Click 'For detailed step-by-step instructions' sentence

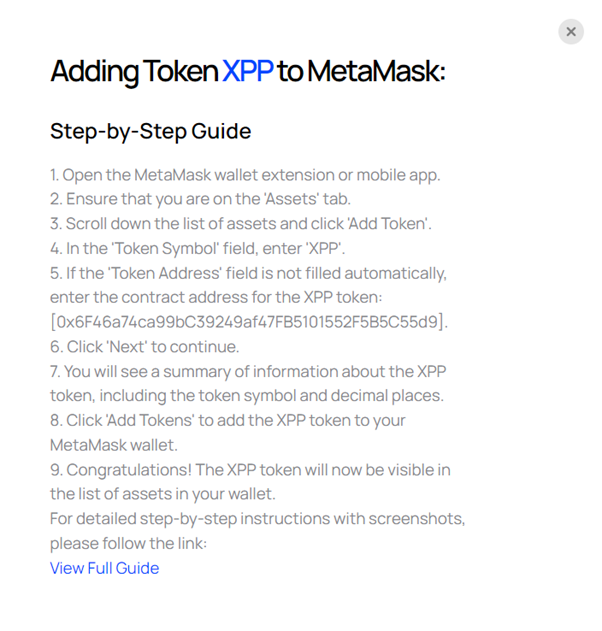pyautogui.click(x=258, y=519)
